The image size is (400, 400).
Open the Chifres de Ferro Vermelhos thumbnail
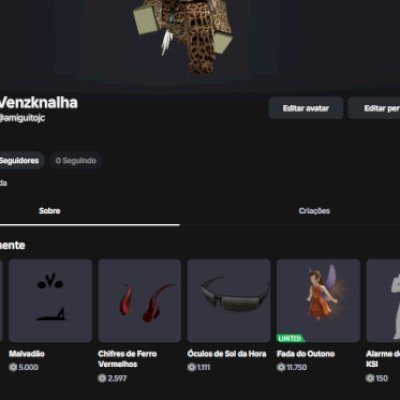click(x=140, y=300)
